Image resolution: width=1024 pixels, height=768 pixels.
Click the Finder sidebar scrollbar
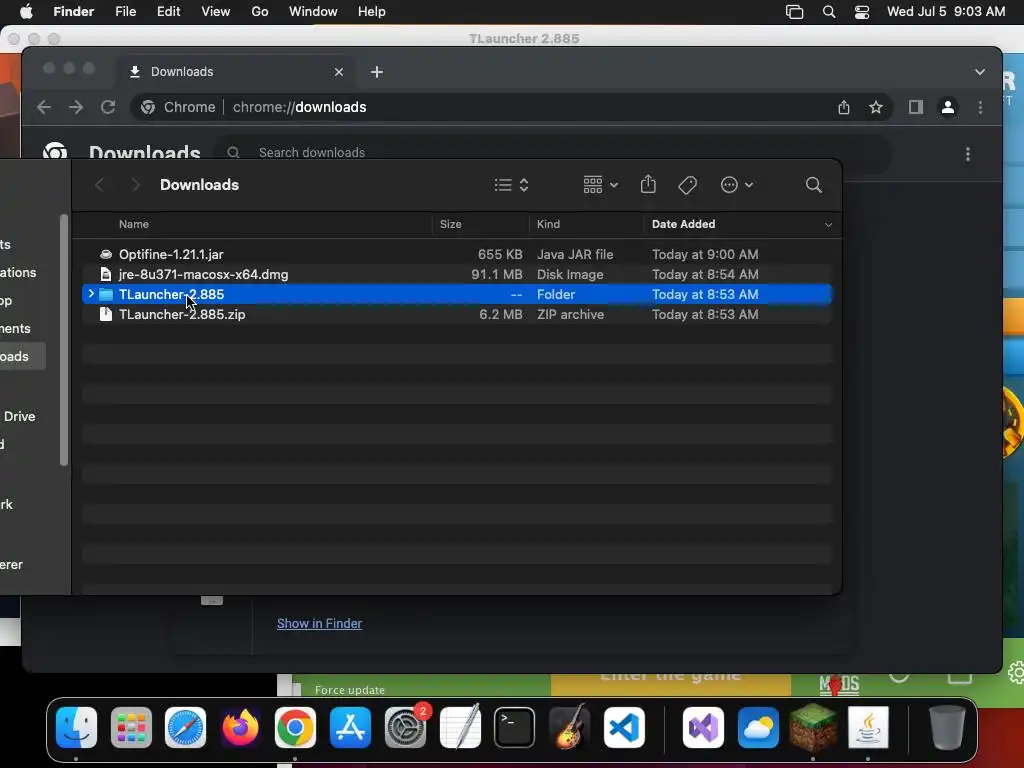tap(63, 340)
